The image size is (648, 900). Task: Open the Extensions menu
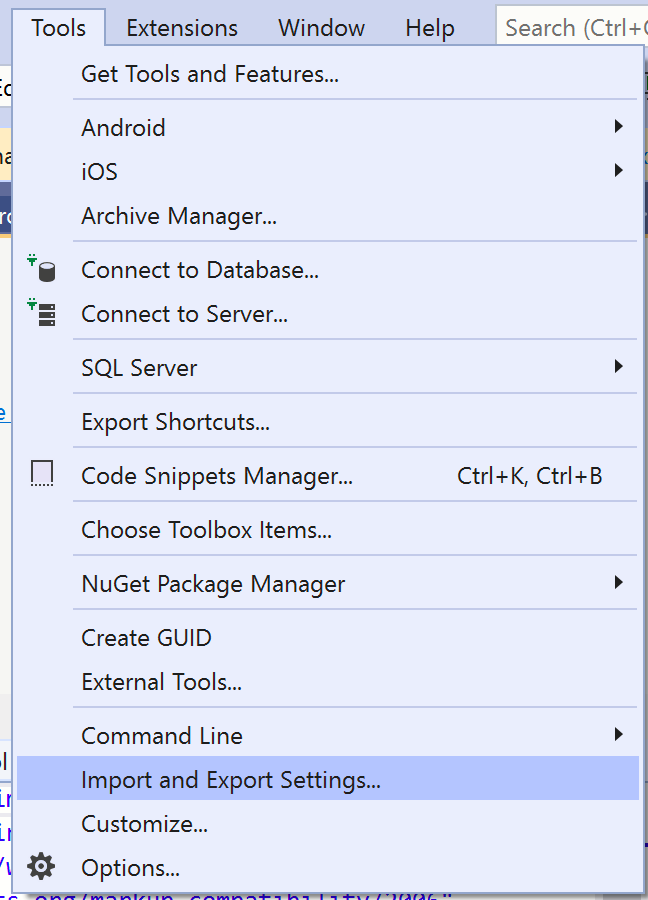182,28
